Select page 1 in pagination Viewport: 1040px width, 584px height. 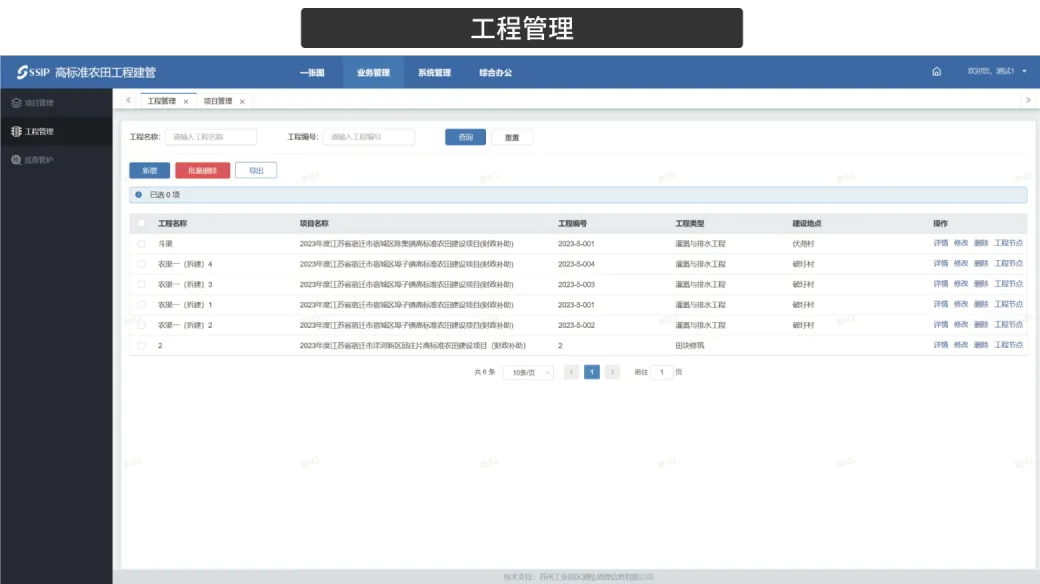click(592, 372)
